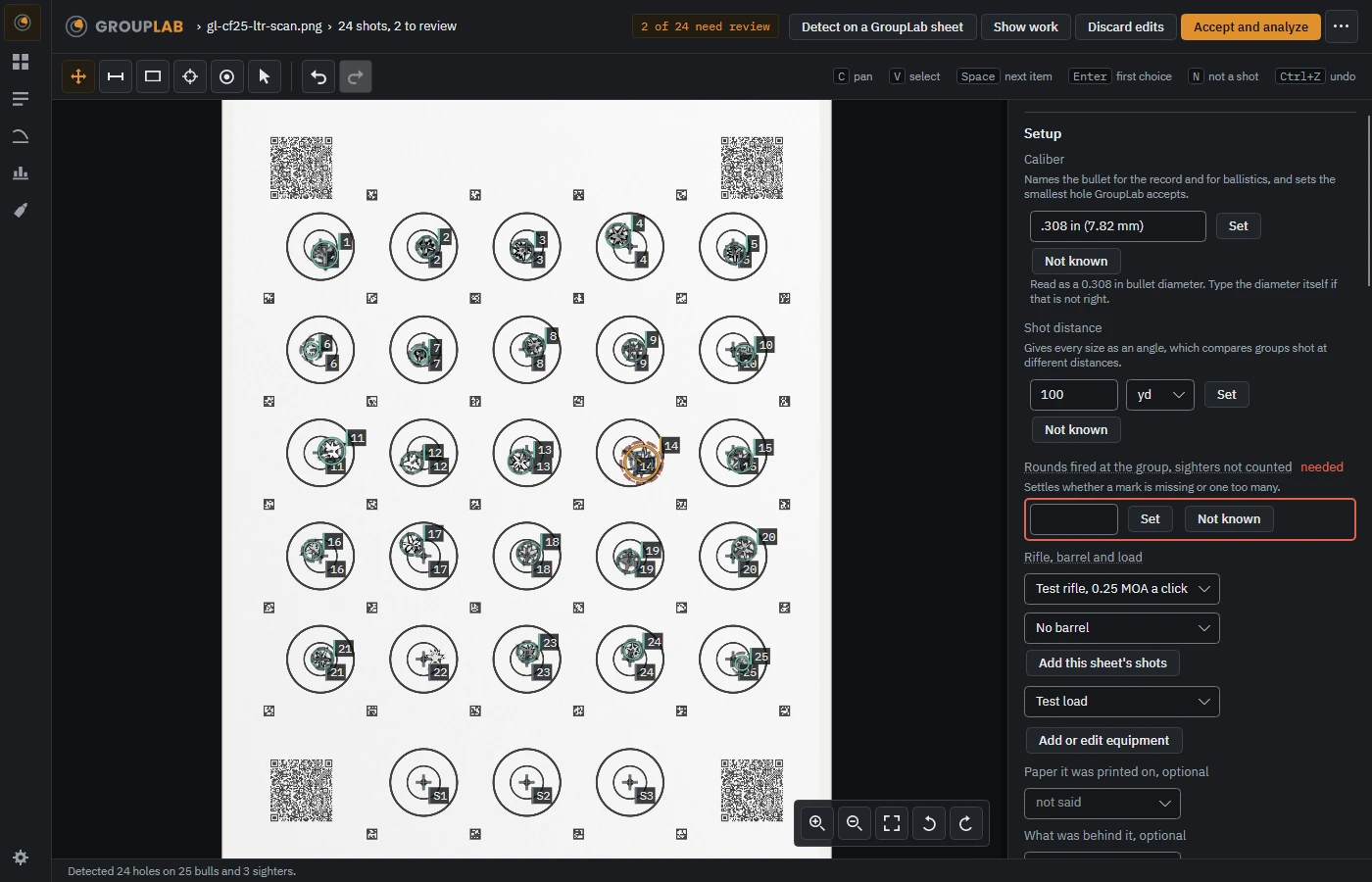
Task: Open the dashboard grid icon in sidebar
Action: pyautogui.click(x=21, y=62)
